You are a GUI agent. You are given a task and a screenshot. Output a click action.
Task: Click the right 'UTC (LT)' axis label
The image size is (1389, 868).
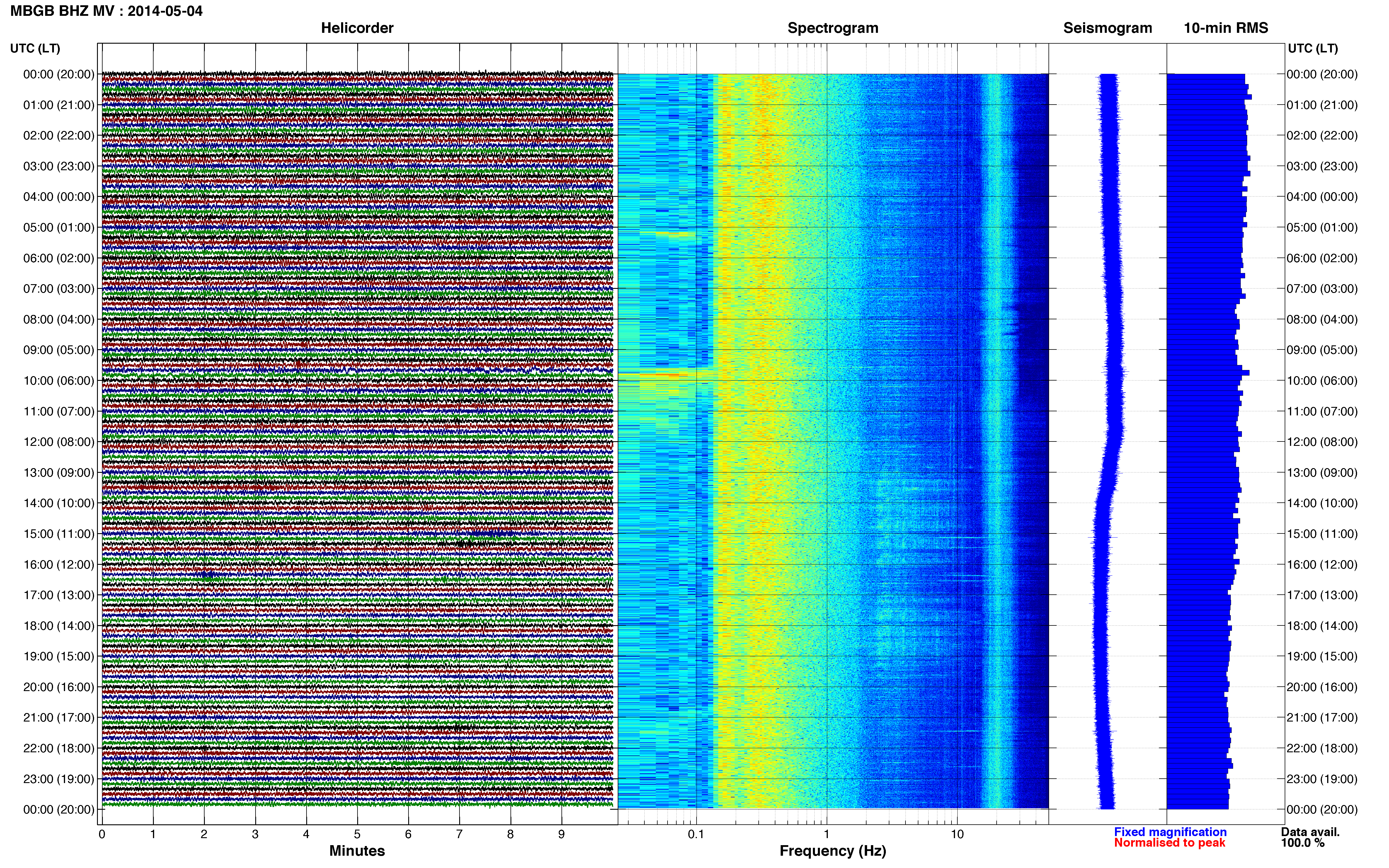click(1313, 48)
